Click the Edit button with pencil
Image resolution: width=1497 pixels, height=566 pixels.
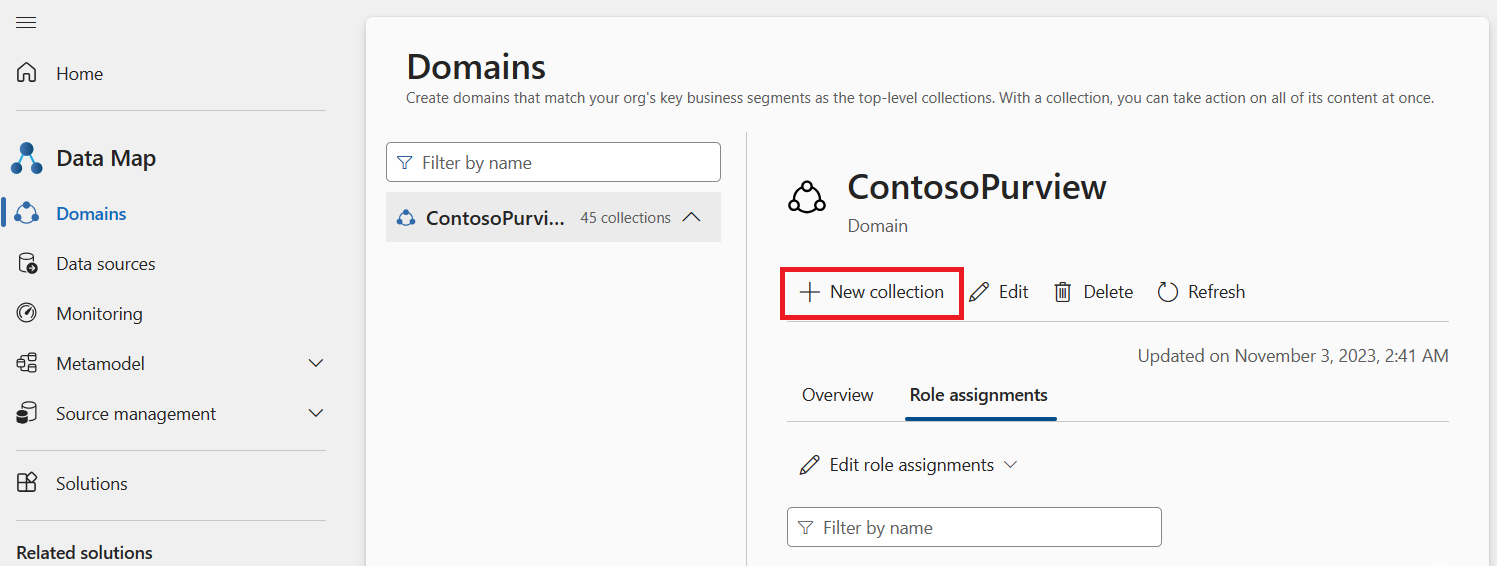click(x=999, y=292)
